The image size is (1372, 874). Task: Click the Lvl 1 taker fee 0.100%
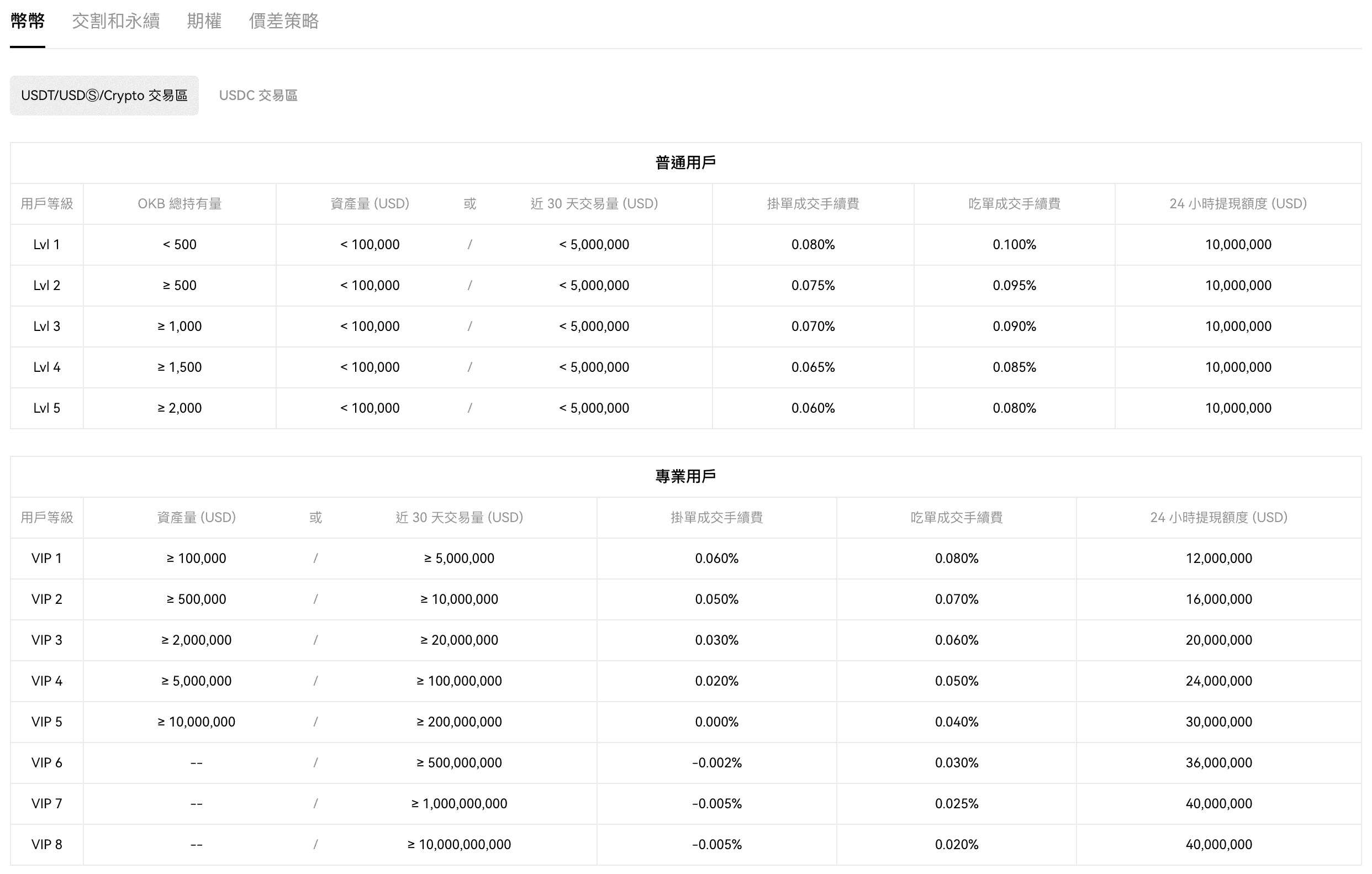click(x=1014, y=244)
